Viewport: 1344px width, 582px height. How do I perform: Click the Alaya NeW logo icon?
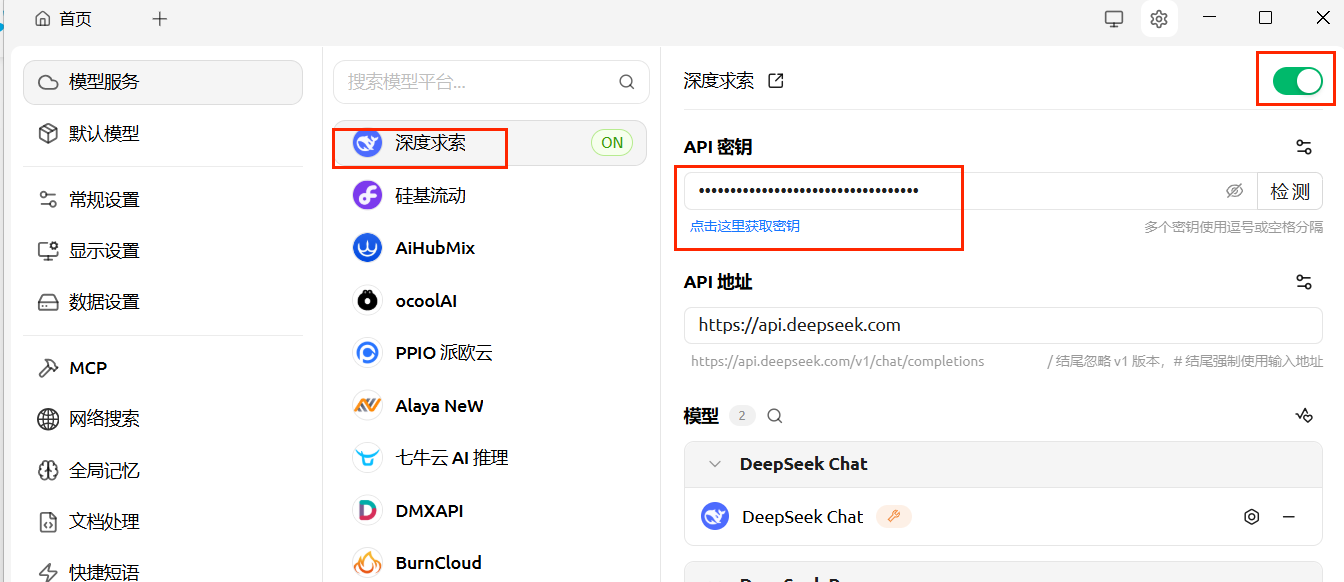(367, 405)
